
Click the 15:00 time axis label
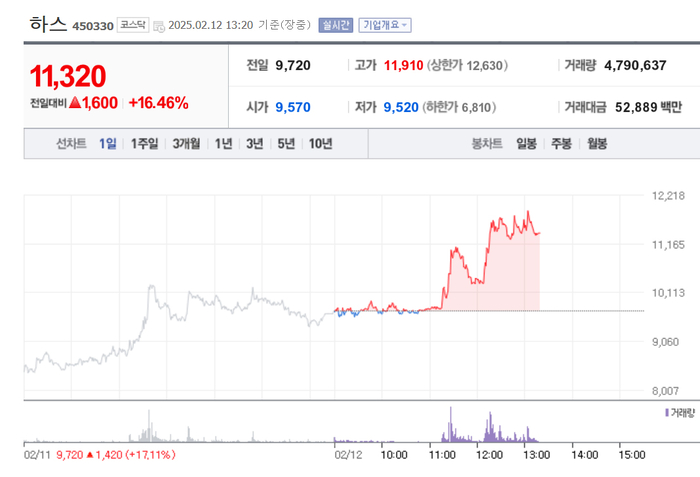[632, 455]
